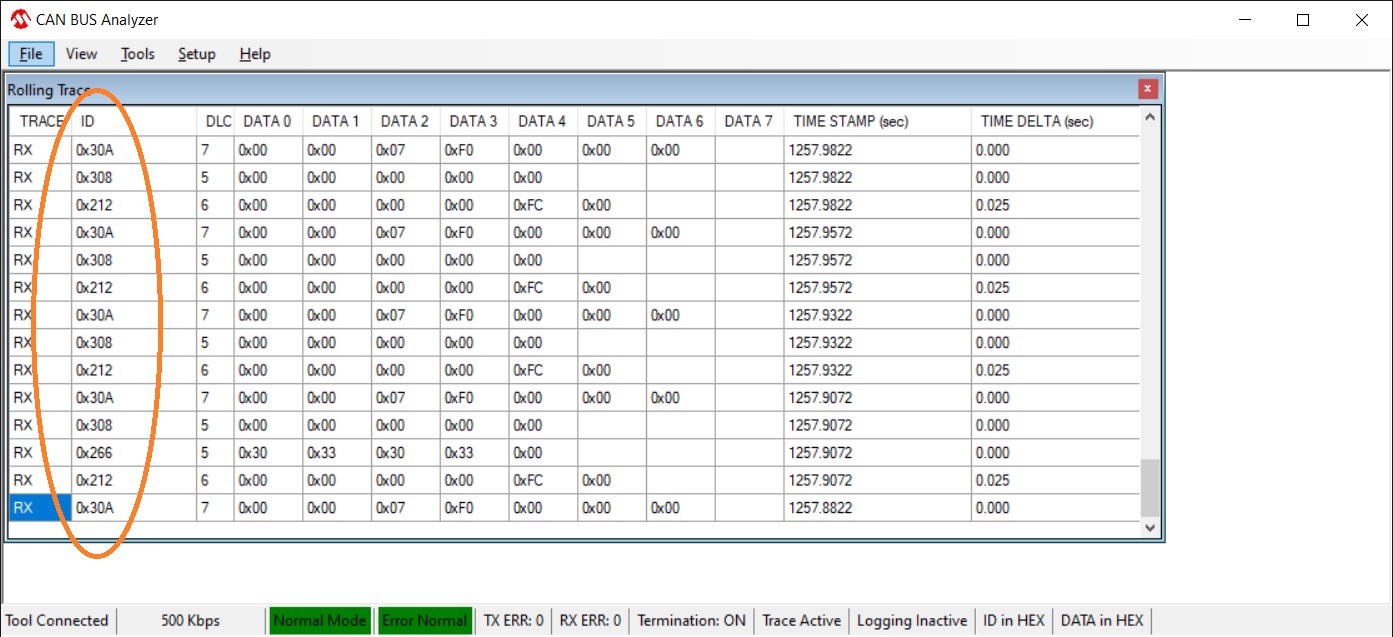Open the Help menu
This screenshot has width=1393, height=637.
(x=255, y=54)
